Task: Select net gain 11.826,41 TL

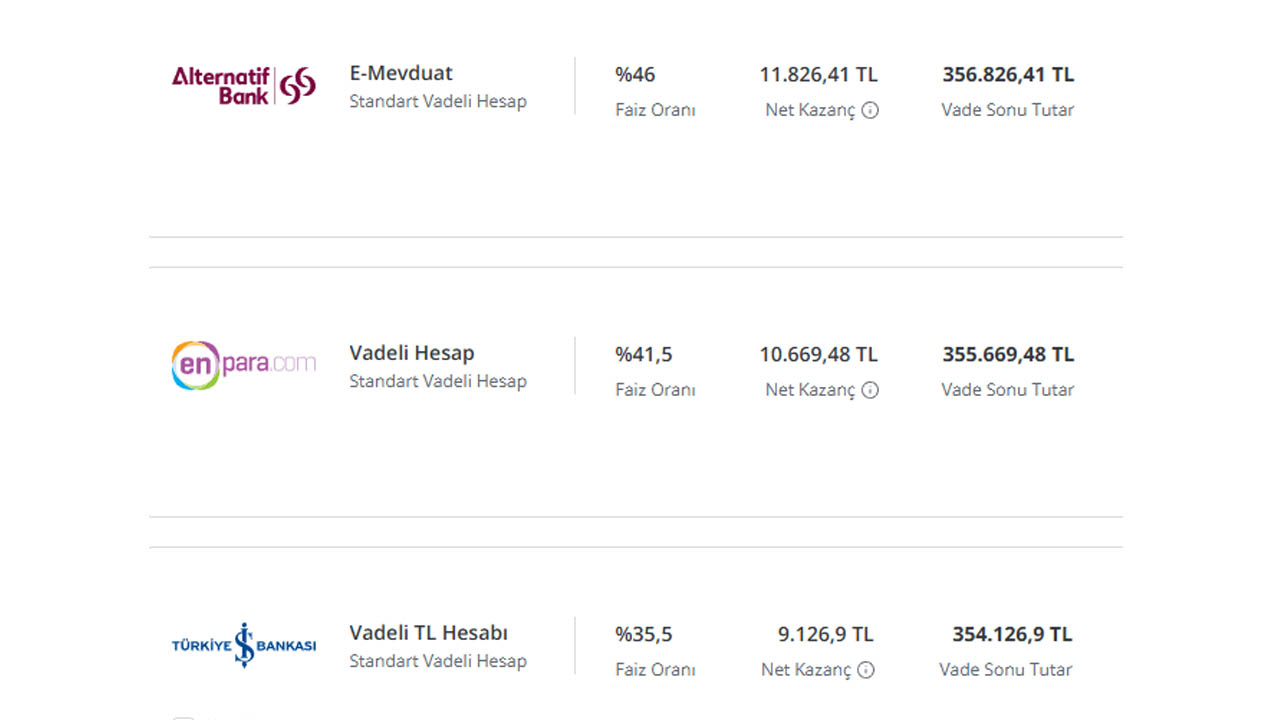Action: pos(818,74)
